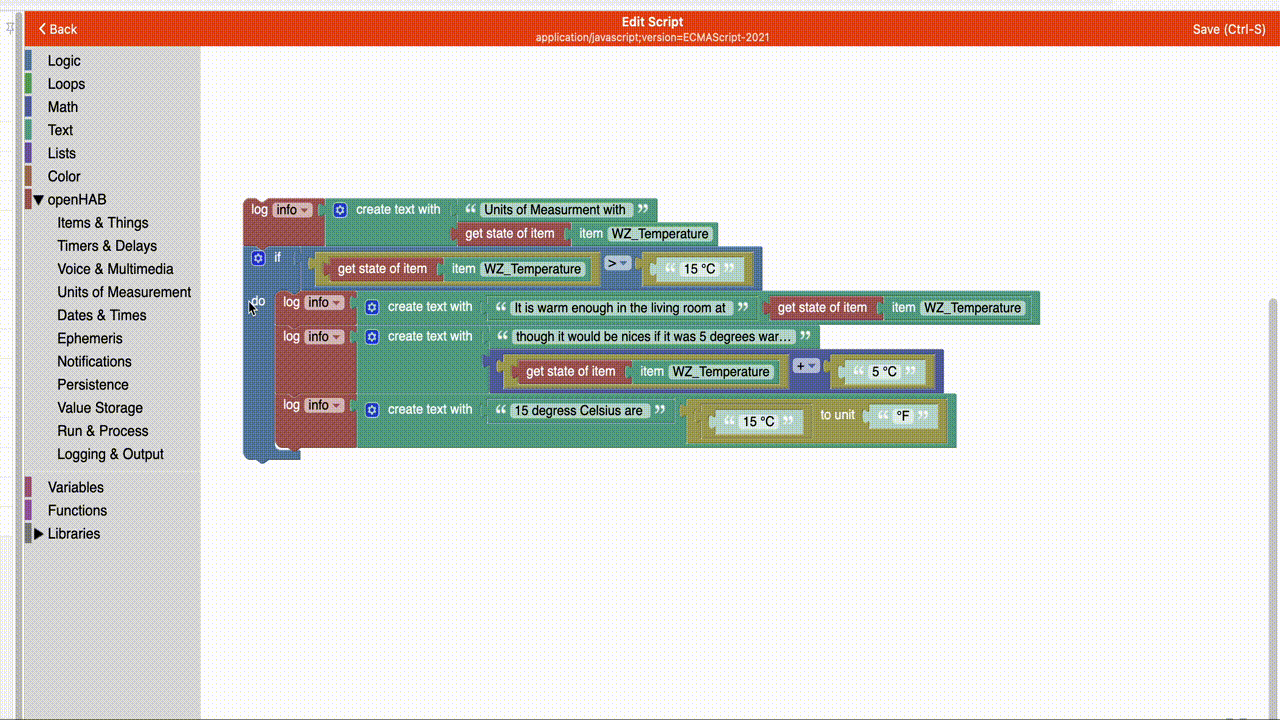
Task: Collapse the openHAB category
Action: point(39,200)
